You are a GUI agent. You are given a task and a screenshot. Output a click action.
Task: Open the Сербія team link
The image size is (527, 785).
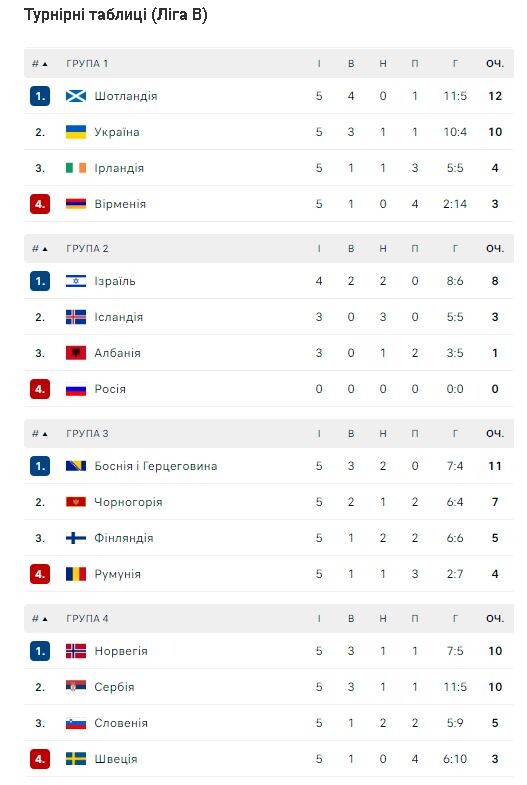(114, 687)
